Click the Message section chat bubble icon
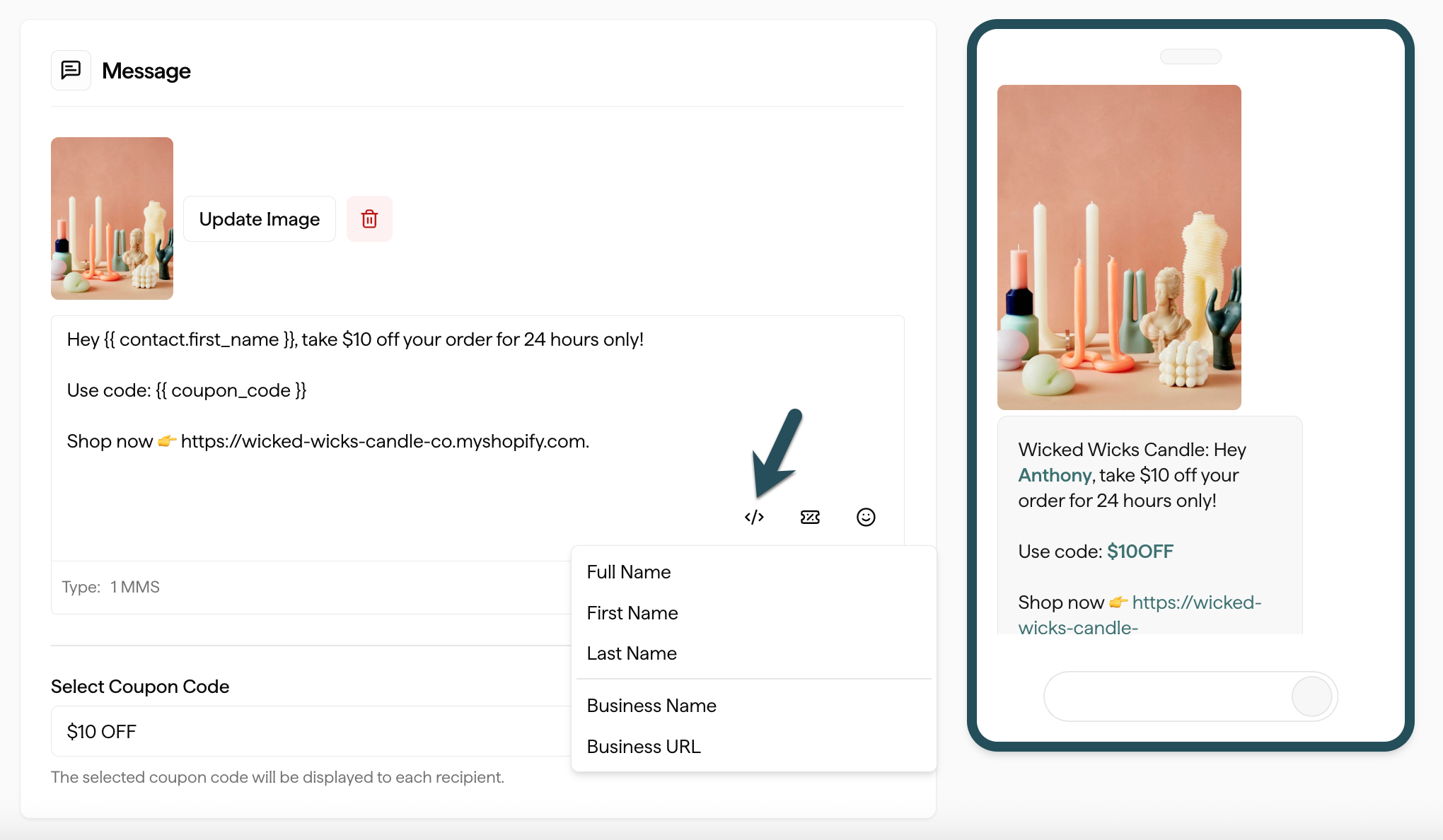1443x840 pixels. (71, 70)
